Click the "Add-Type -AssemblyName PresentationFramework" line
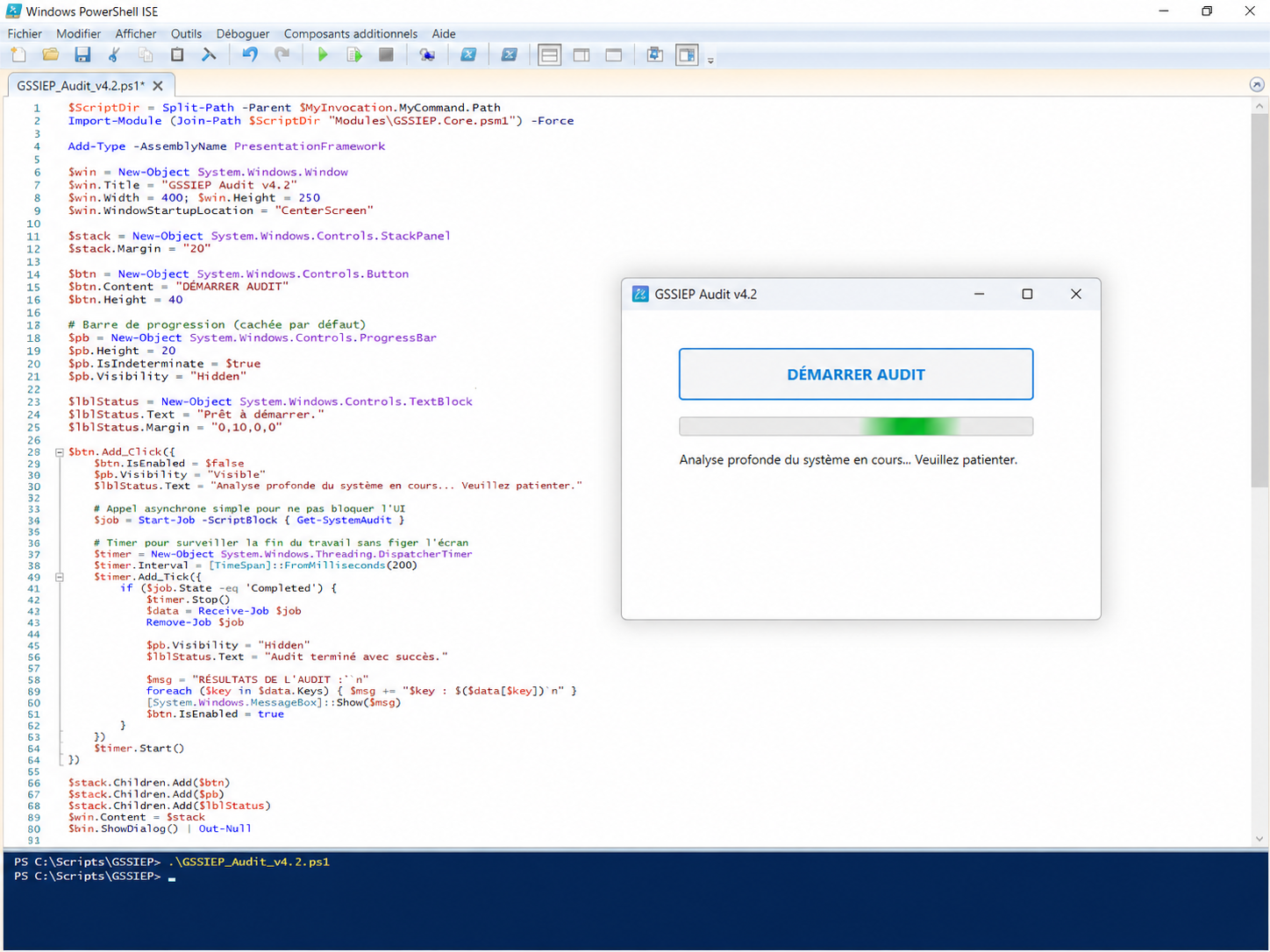Viewport: 1270px width, 952px height. (x=226, y=146)
